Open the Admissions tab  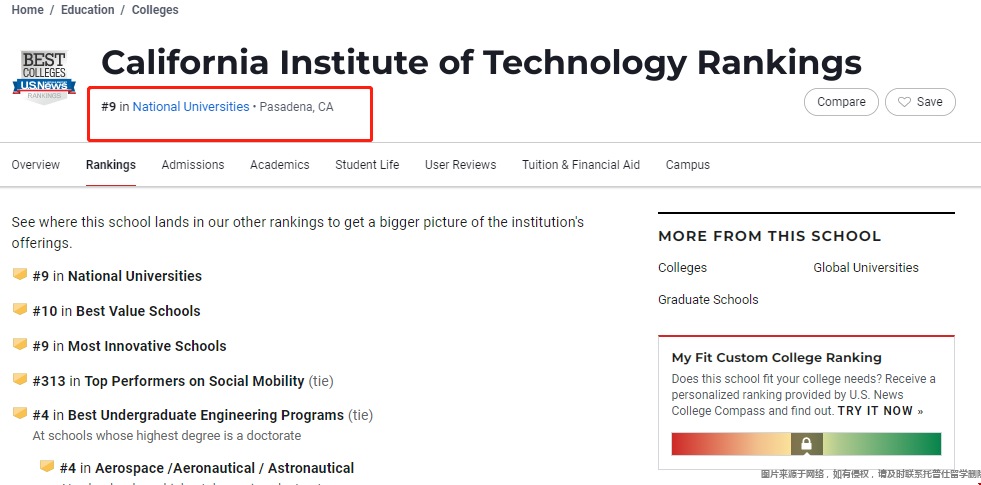click(193, 165)
